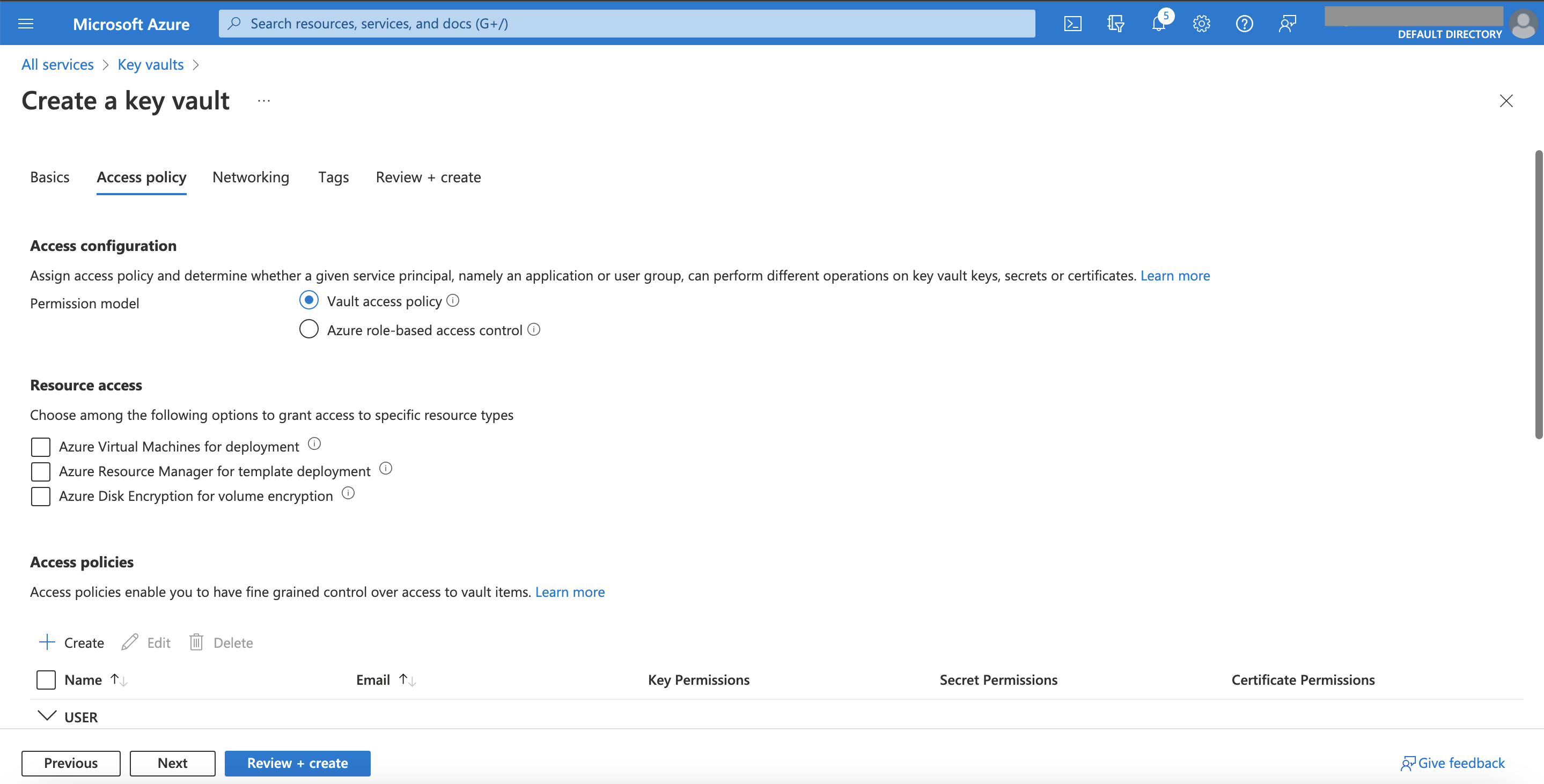Focus the search resources input field

pyautogui.click(x=627, y=24)
